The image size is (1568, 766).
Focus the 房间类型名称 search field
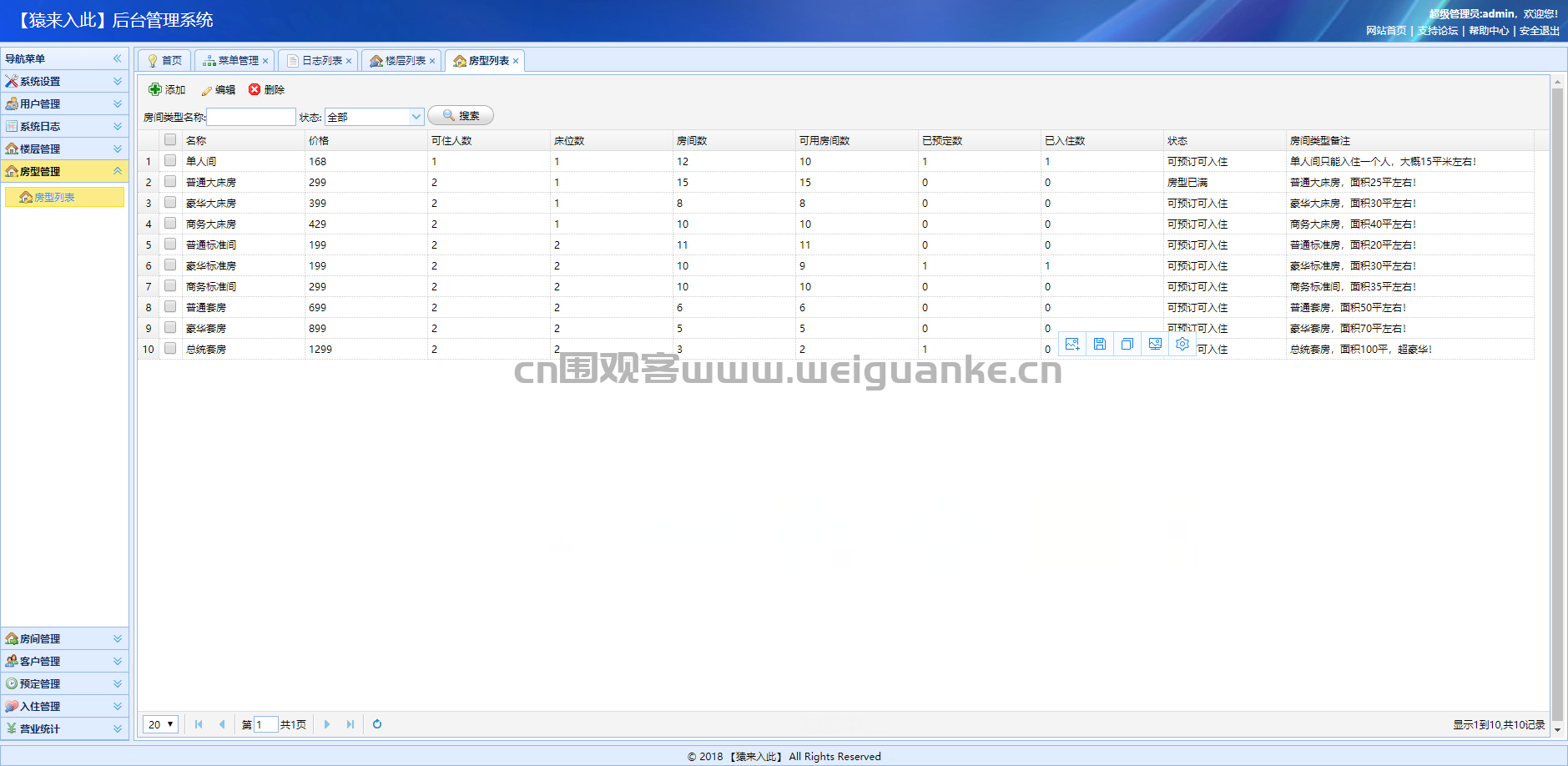tap(251, 117)
